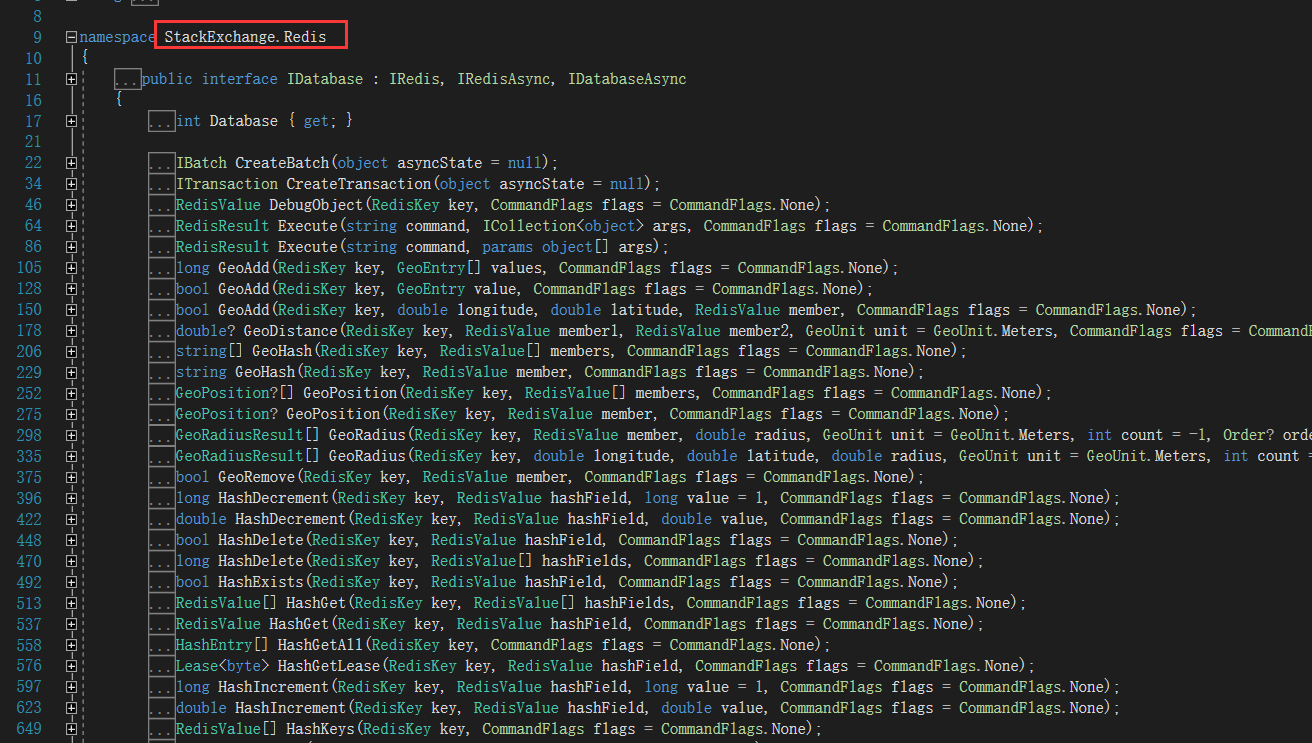Open ellipsis box on line 513 RedisValue[] HashGet
The height and width of the screenshot is (743, 1312).
point(161,604)
